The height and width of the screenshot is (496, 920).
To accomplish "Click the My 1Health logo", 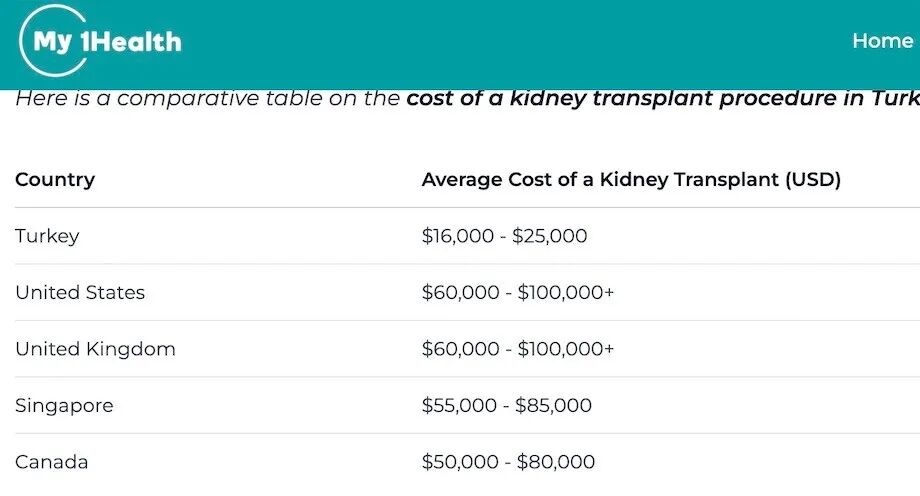I will tap(100, 41).
